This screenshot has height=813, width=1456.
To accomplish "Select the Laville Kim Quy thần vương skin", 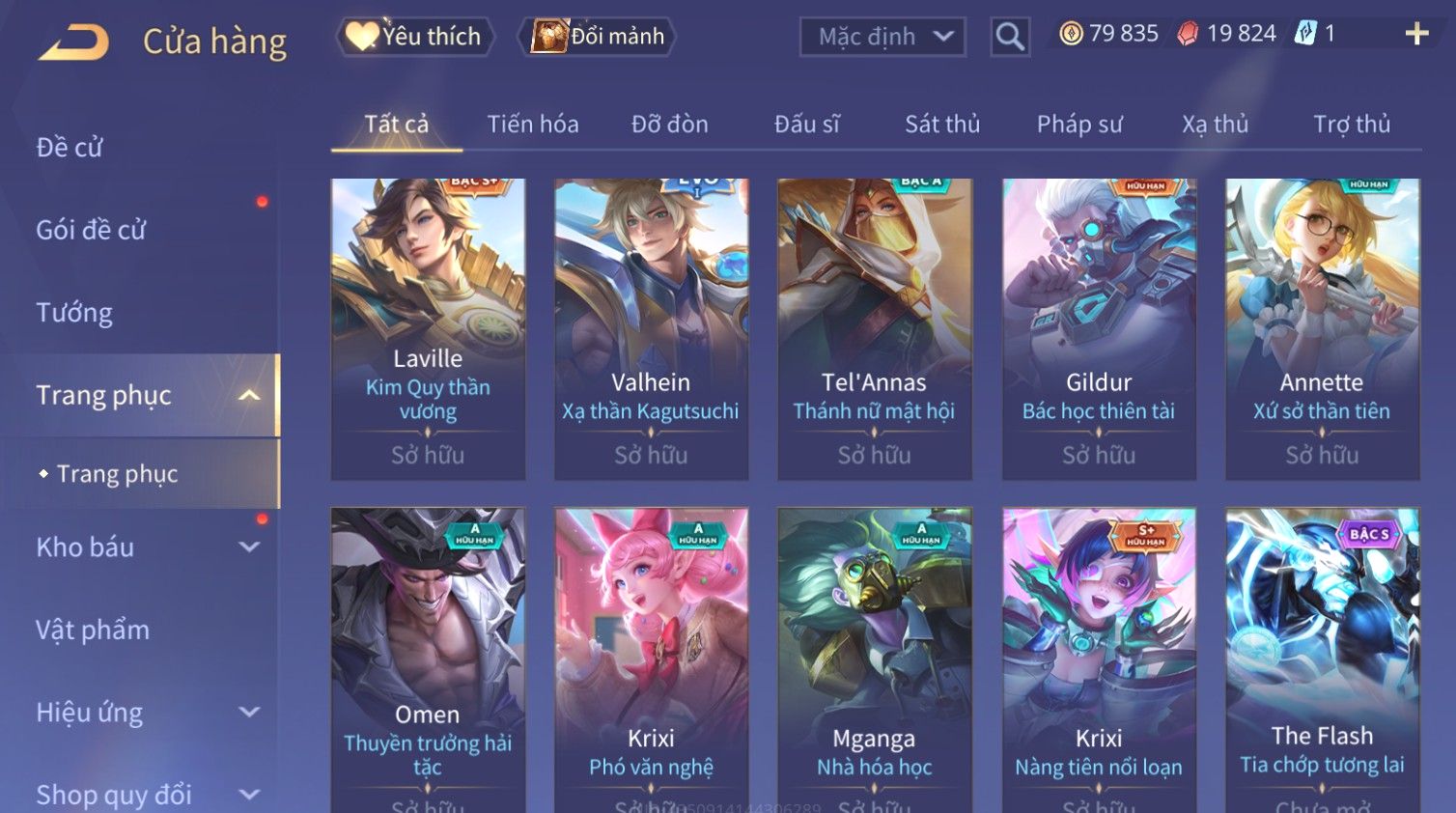I will click(x=428, y=328).
